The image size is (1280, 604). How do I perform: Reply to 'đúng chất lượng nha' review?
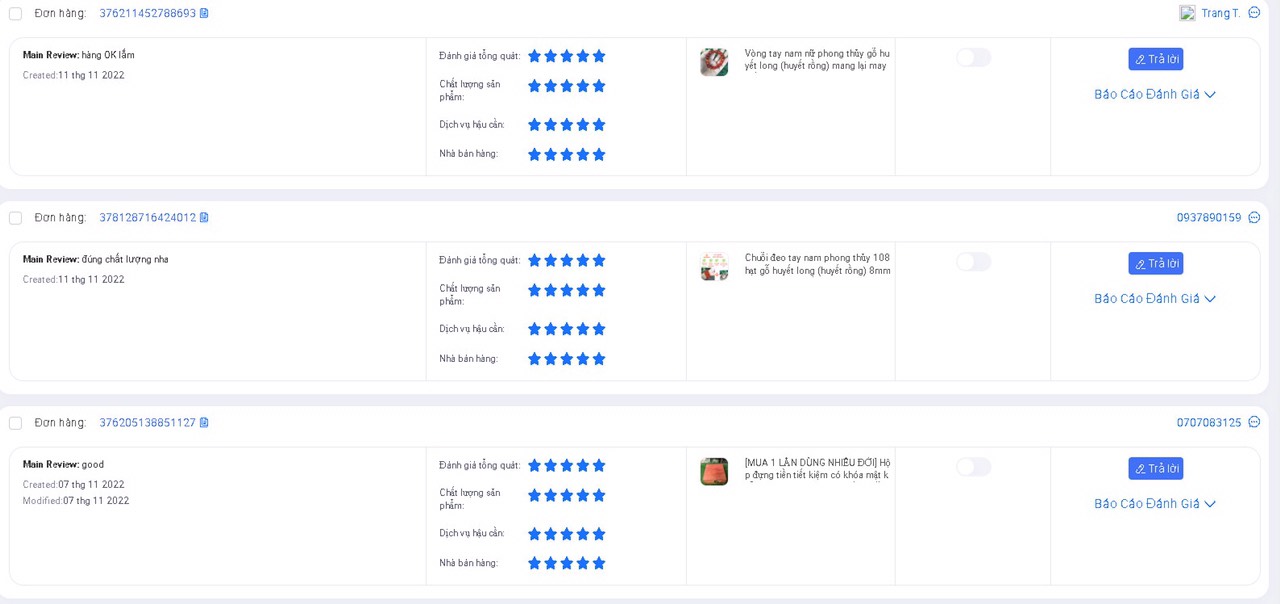(x=1155, y=263)
